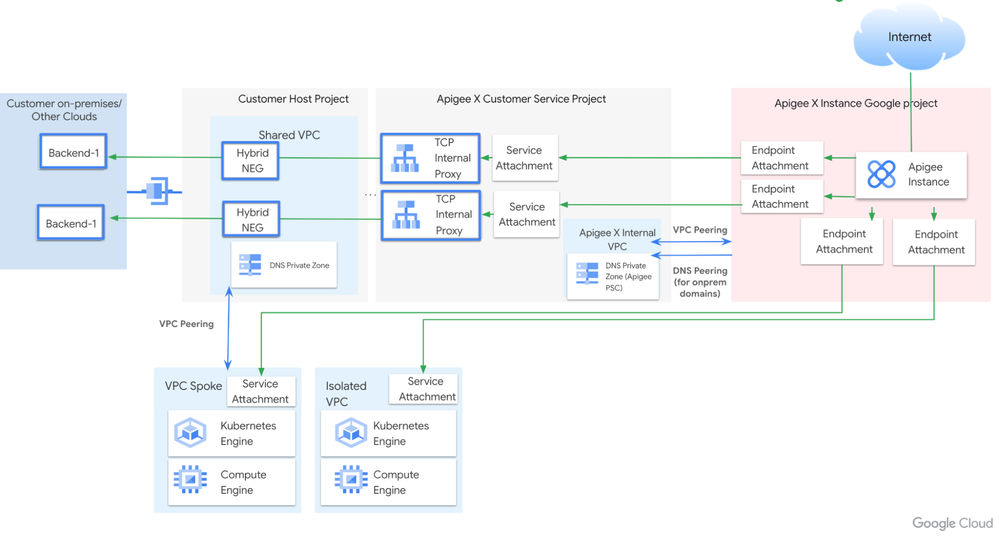The width and height of the screenshot is (999, 540).
Task: Click the 'VPC Spoke' label
Action: pyautogui.click(x=193, y=386)
